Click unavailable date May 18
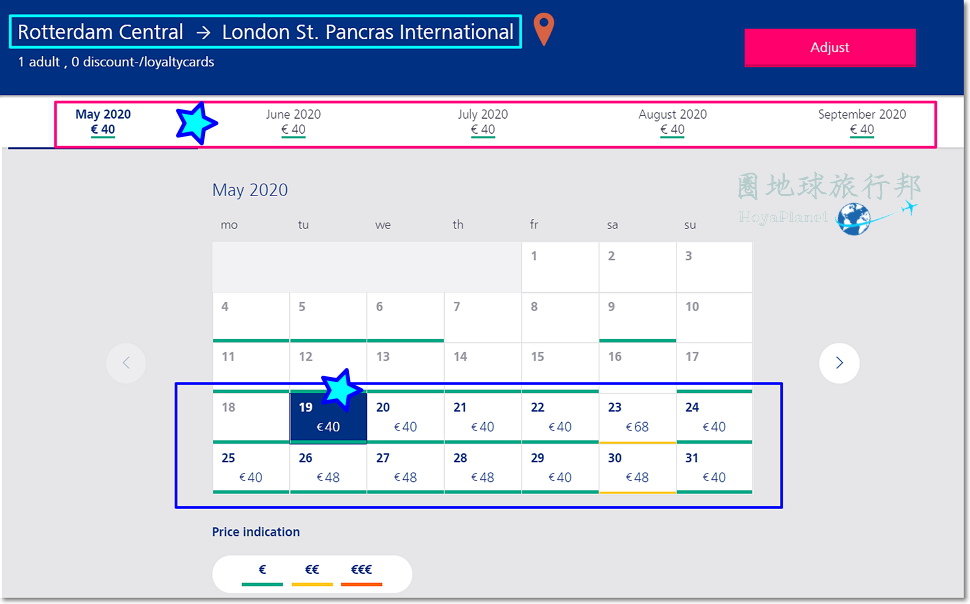This screenshot has height=604, width=970. [251, 418]
